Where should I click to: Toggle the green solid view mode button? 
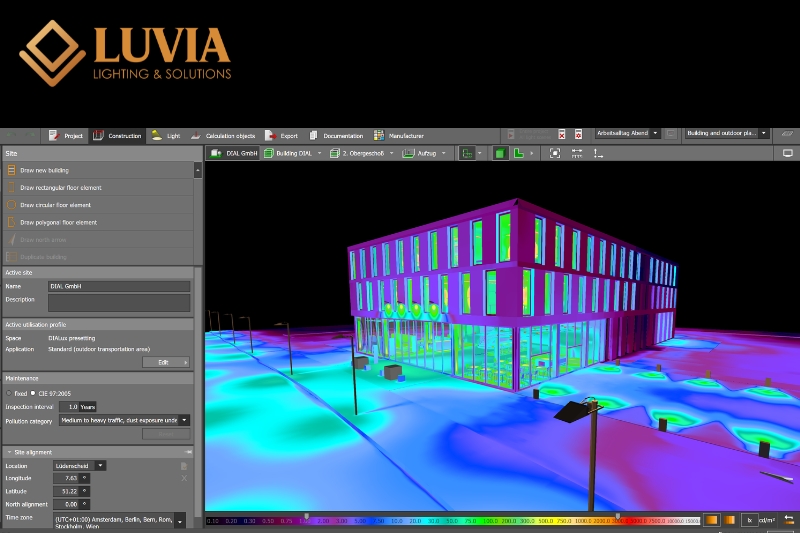(x=500, y=153)
